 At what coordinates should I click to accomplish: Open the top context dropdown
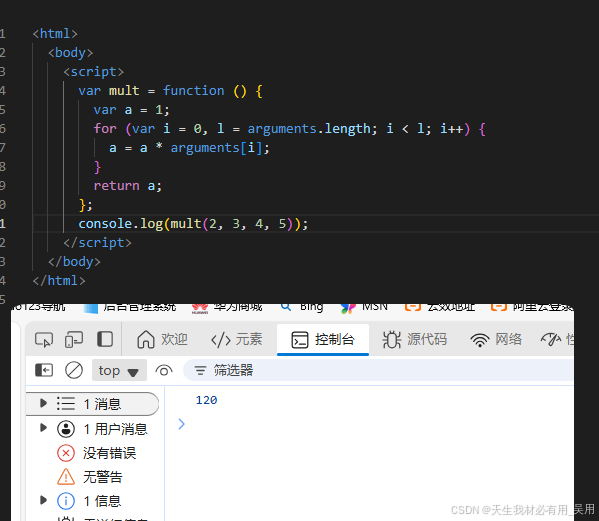[119, 370]
